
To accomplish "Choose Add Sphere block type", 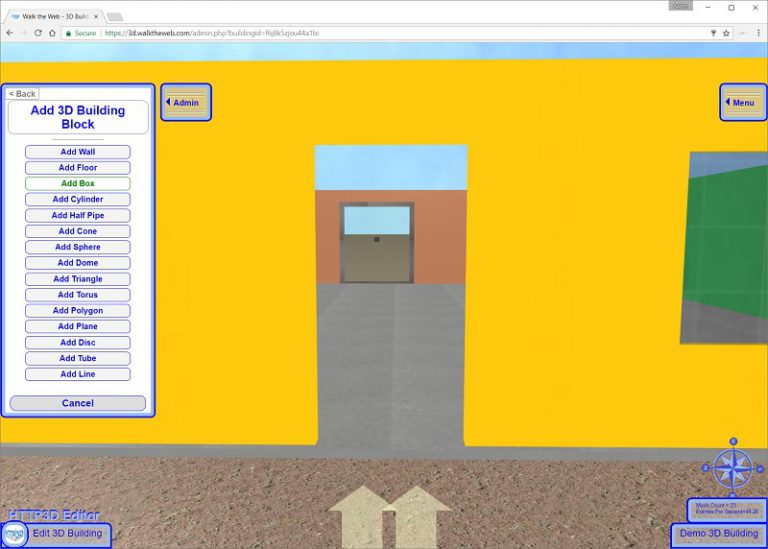I will [77, 247].
